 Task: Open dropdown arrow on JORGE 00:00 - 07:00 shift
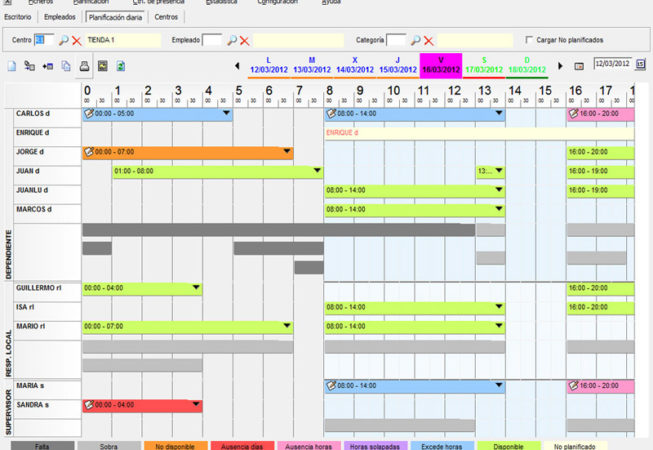(287, 151)
